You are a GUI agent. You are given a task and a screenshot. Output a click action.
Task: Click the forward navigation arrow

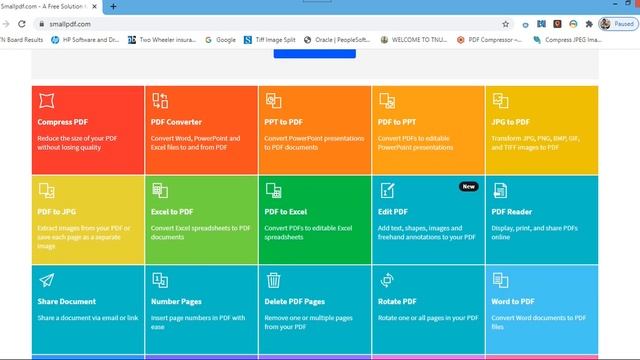(6, 24)
